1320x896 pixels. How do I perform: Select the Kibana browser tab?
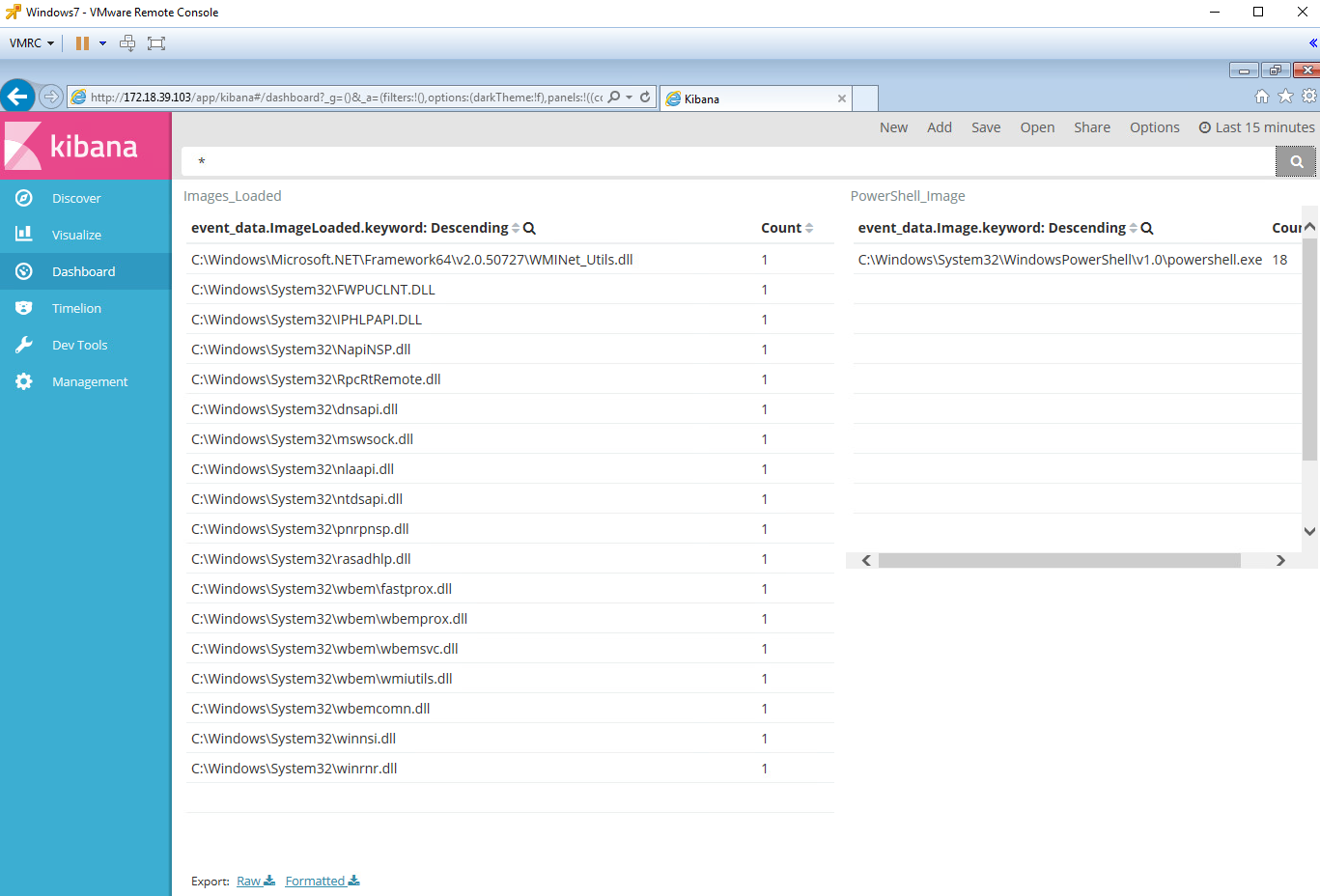pyautogui.click(x=756, y=98)
